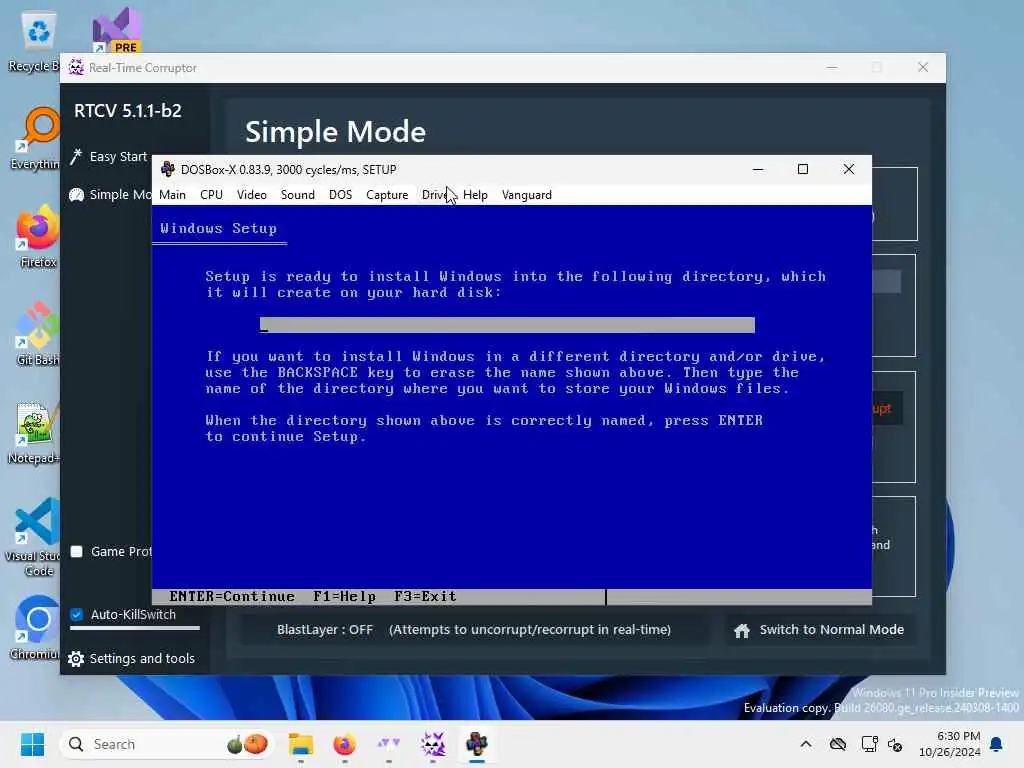Click Switch to Normal Mode button
Image resolution: width=1024 pixels, height=768 pixels.
tap(820, 630)
